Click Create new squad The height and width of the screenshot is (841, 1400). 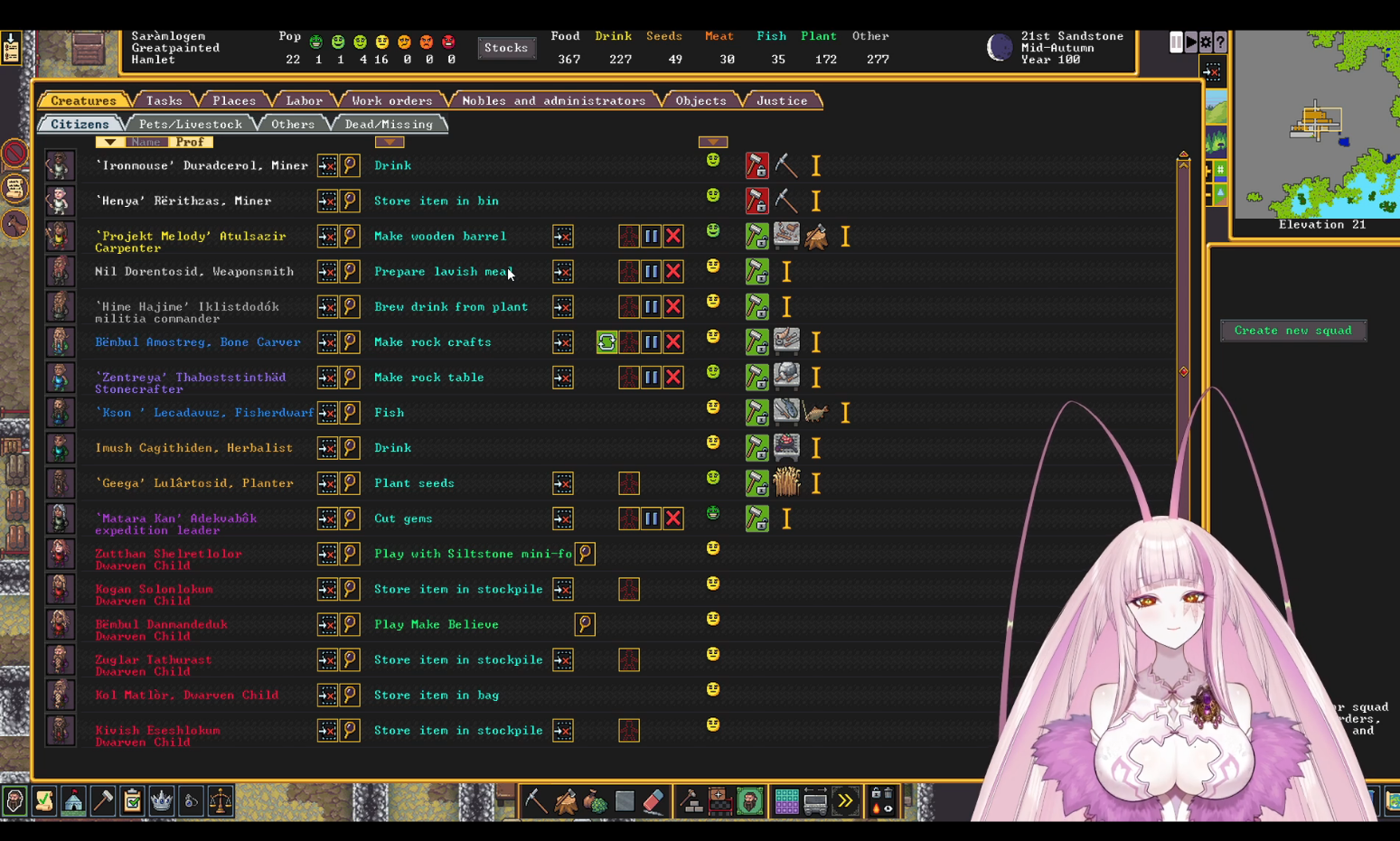1293,331
